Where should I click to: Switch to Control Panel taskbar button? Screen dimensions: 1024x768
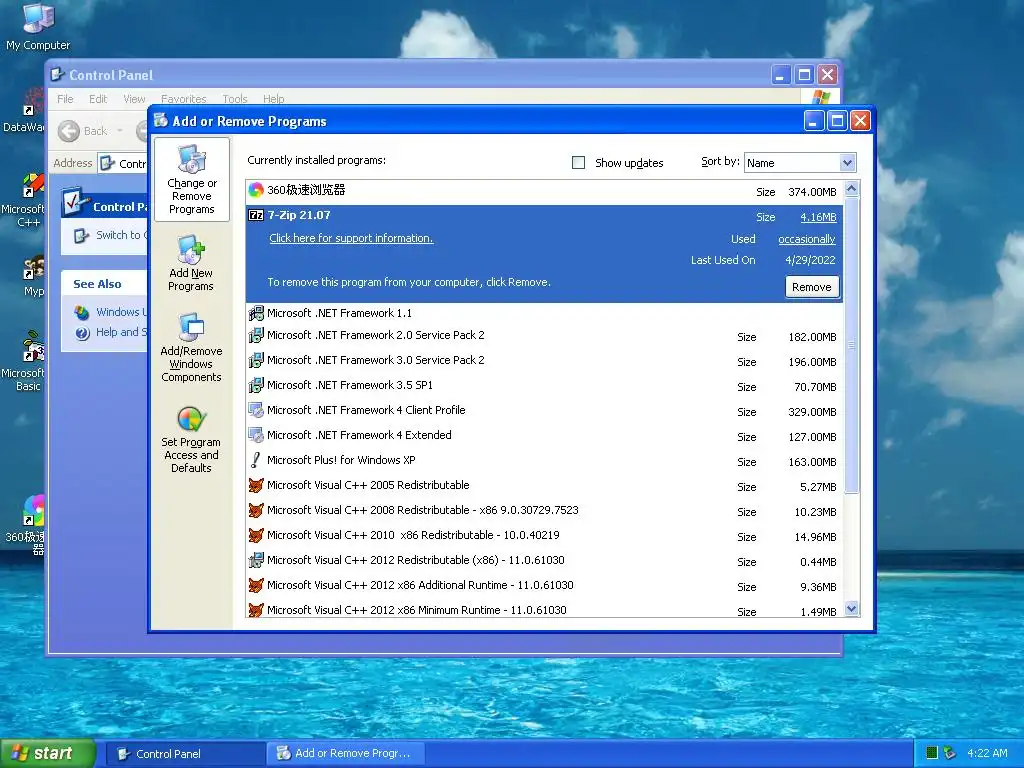(x=185, y=754)
